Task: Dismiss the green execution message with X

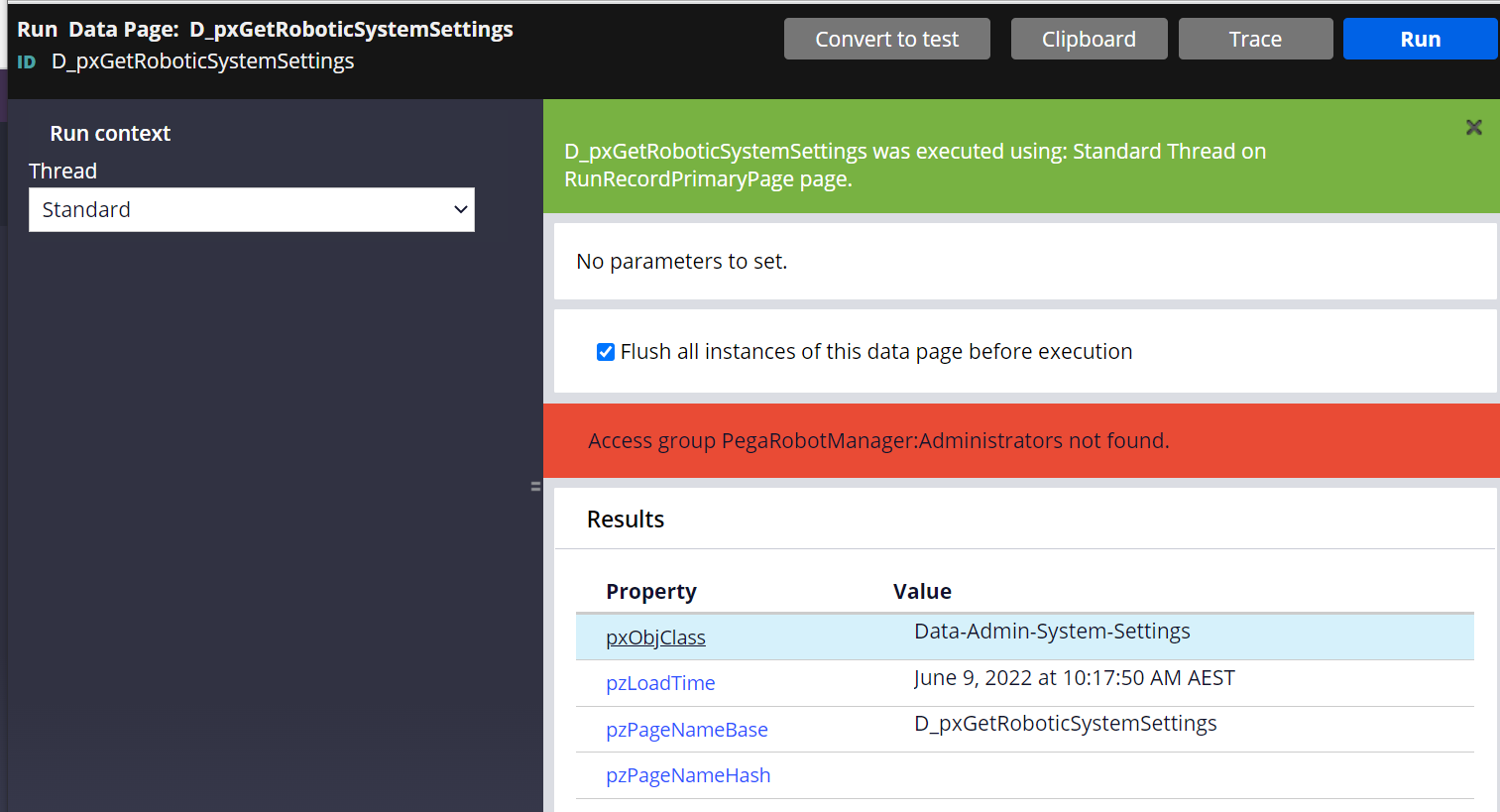Action: 1473,127
